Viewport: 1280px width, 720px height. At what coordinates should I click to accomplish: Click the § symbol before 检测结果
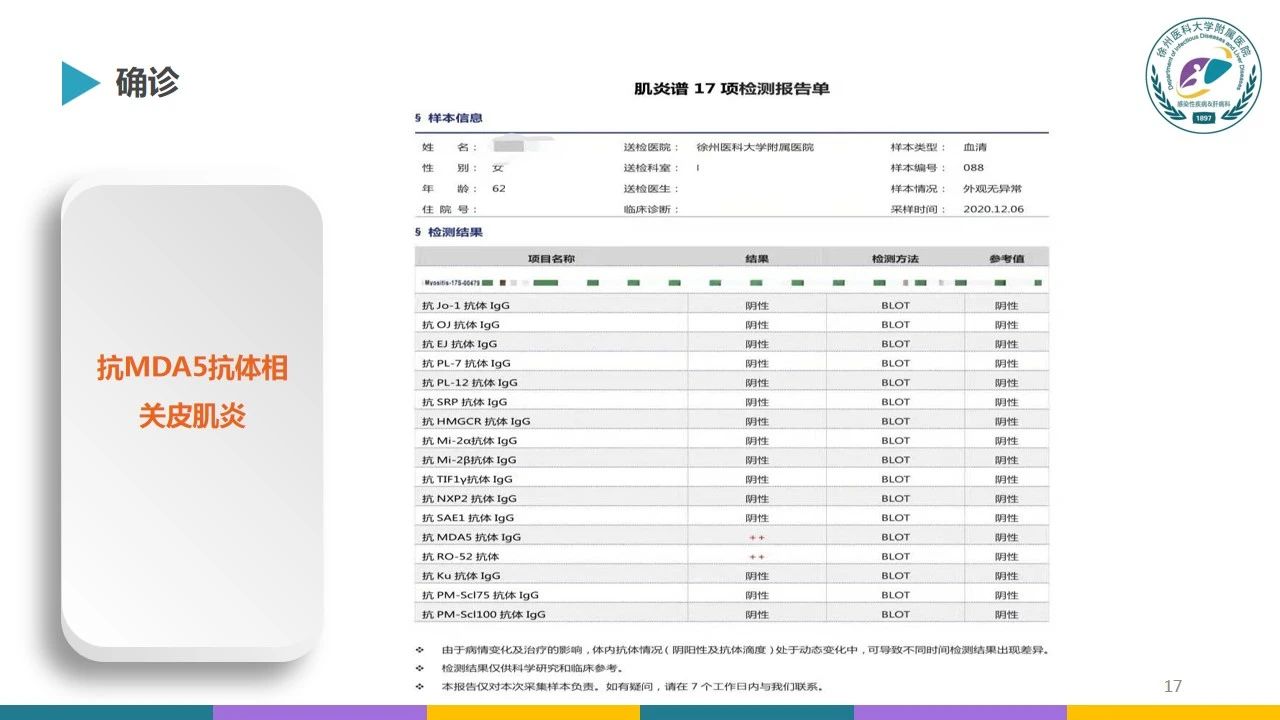coord(418,232)
